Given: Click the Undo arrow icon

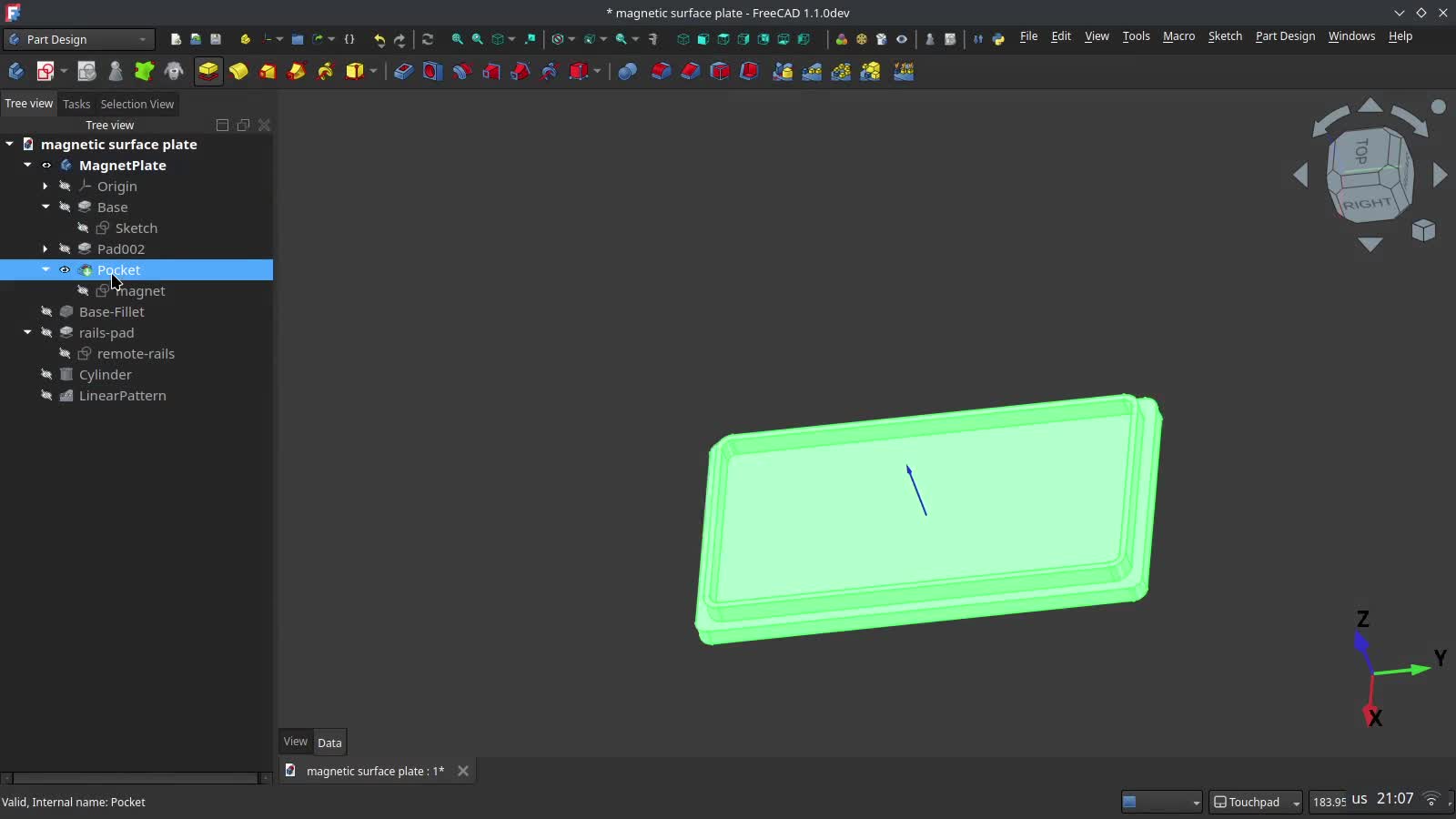Looking at the screenshot, I should pyautogui.click(x=379, y=39).
